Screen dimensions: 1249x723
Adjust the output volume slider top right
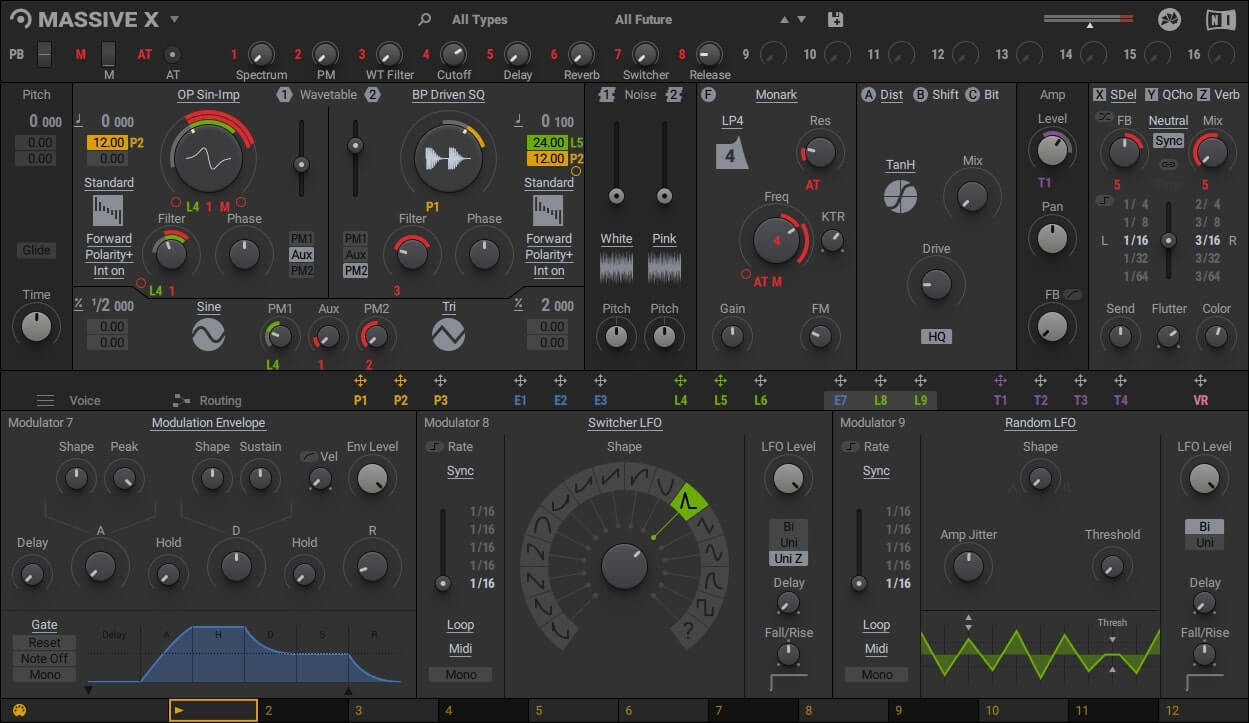coord(1089,18)
